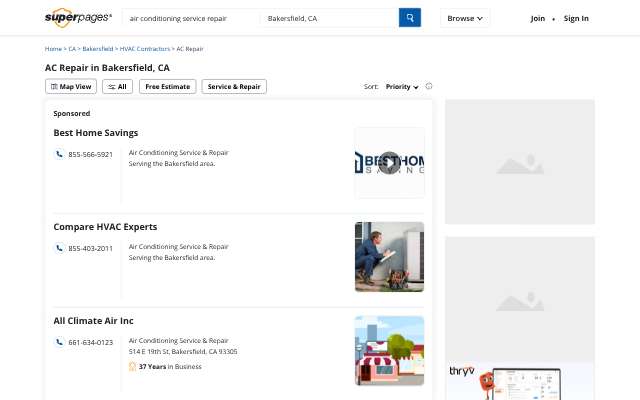This screenshot has width=640, height=400.
Task: Open the Bakersfield breadcrumb link
Action: click(x=98, y=49)
